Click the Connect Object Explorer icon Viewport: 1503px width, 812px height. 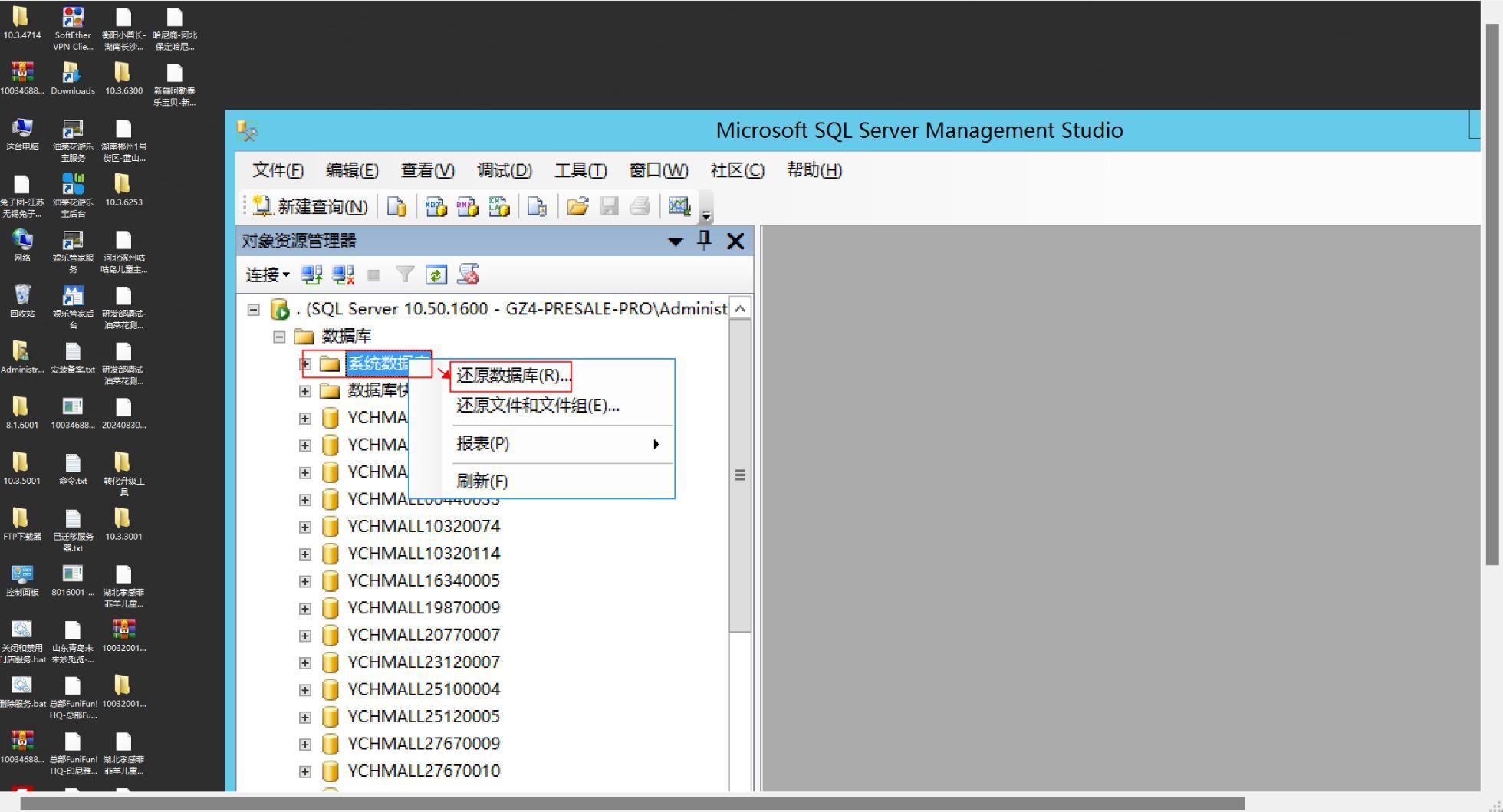pyautogui.click(x=311, y=275)
